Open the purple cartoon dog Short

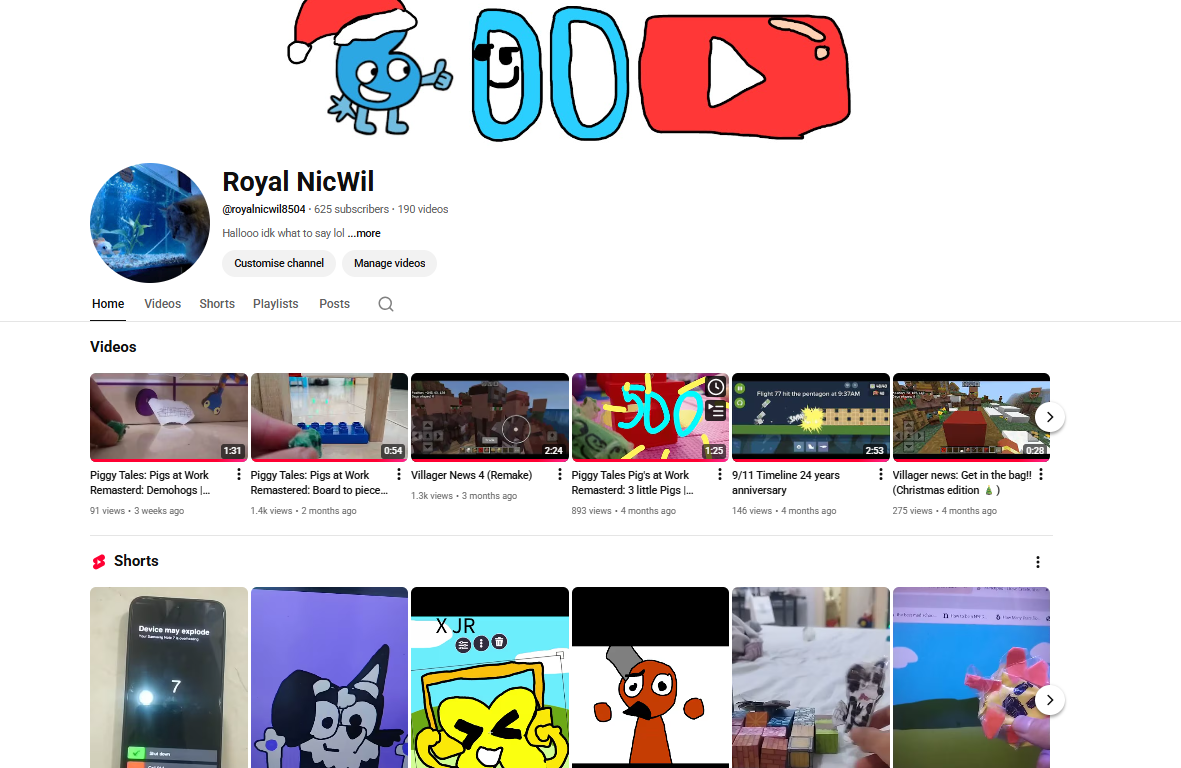tap(329, 678)
